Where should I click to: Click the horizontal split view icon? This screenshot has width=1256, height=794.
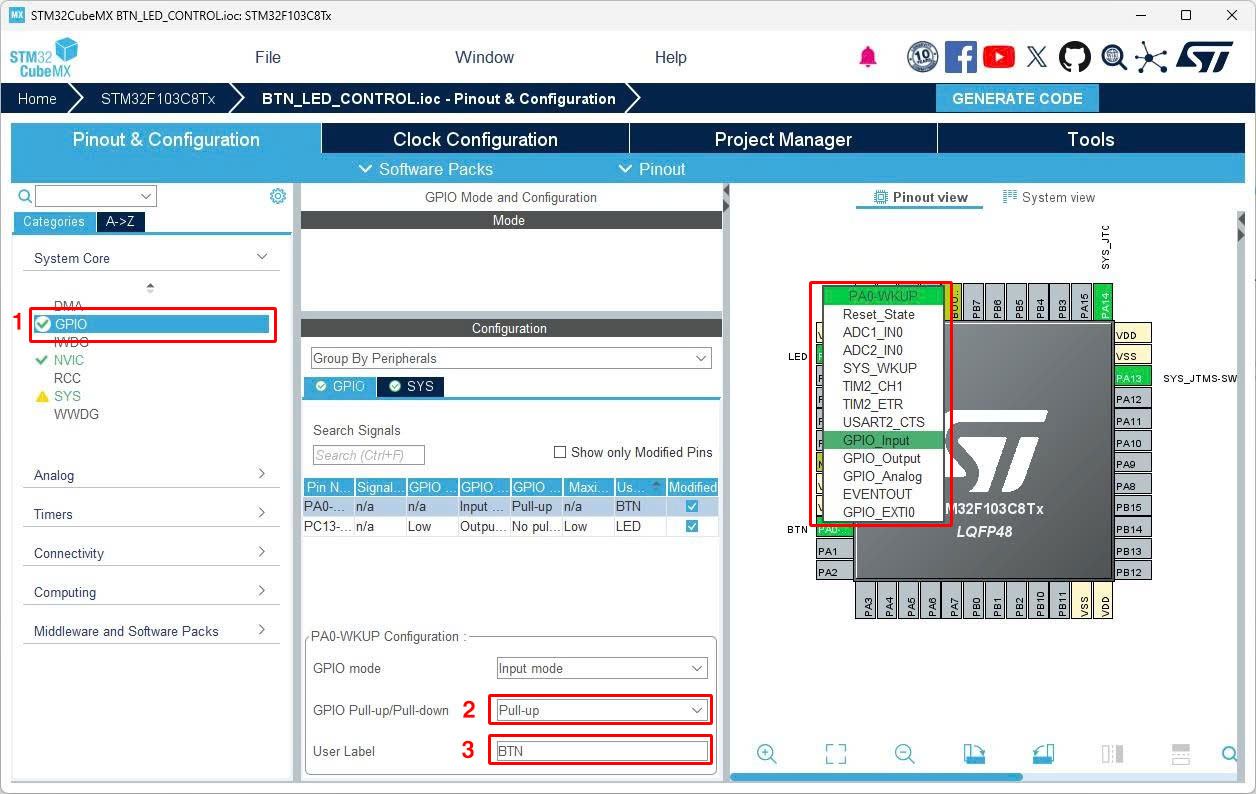[1180, 754]
